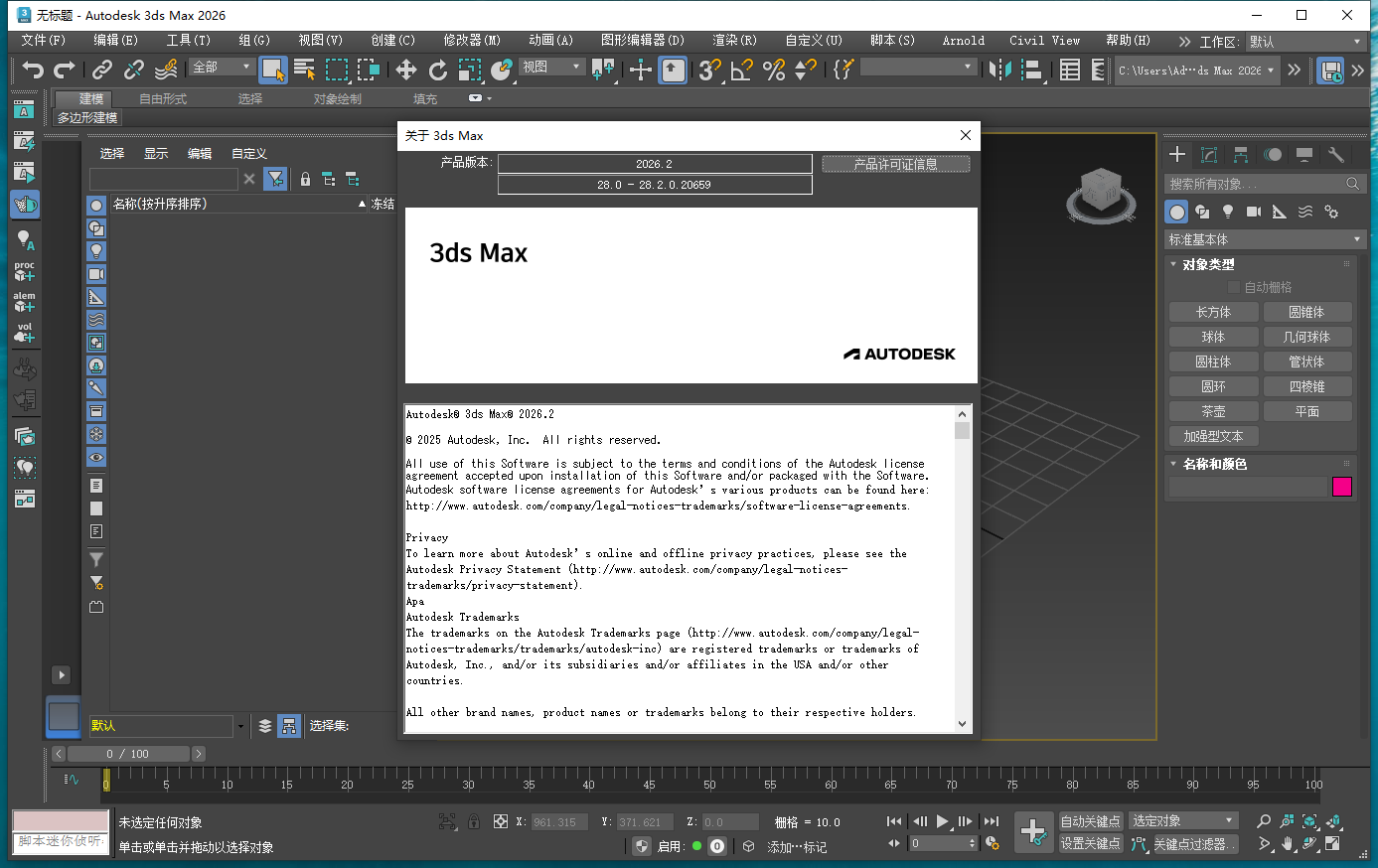The image size is (1378, 868).
Task: Open the Utilities wrench panel tab
Action: (x=1336, y=154)
